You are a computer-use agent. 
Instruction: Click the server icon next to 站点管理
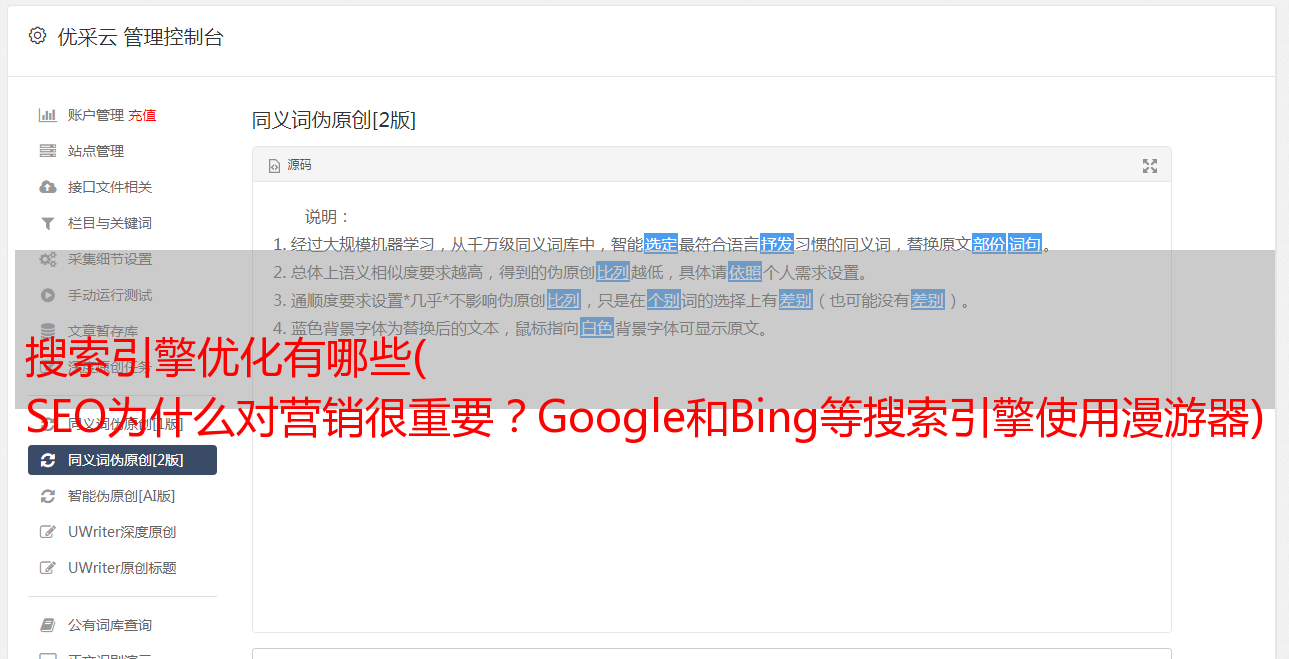[x=47, y=151]
